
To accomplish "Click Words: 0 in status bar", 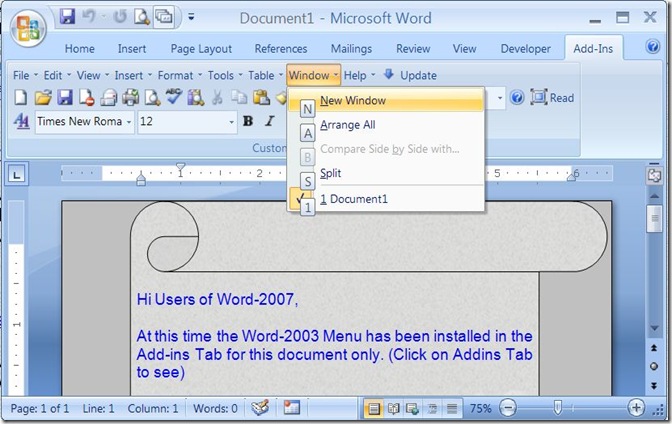I will pos(215,408).
